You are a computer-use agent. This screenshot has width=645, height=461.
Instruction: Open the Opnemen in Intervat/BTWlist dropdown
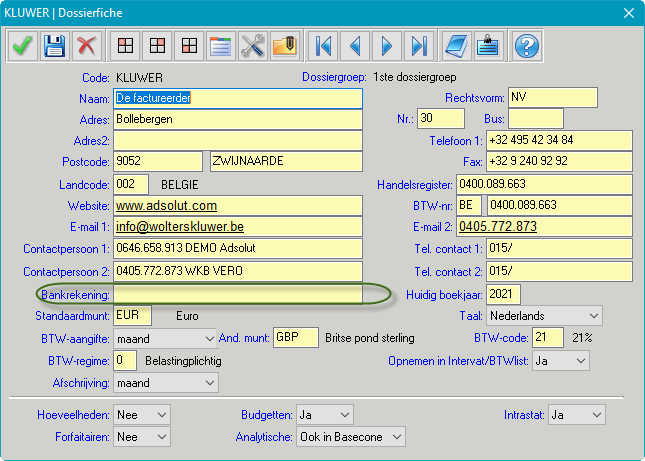580,360
